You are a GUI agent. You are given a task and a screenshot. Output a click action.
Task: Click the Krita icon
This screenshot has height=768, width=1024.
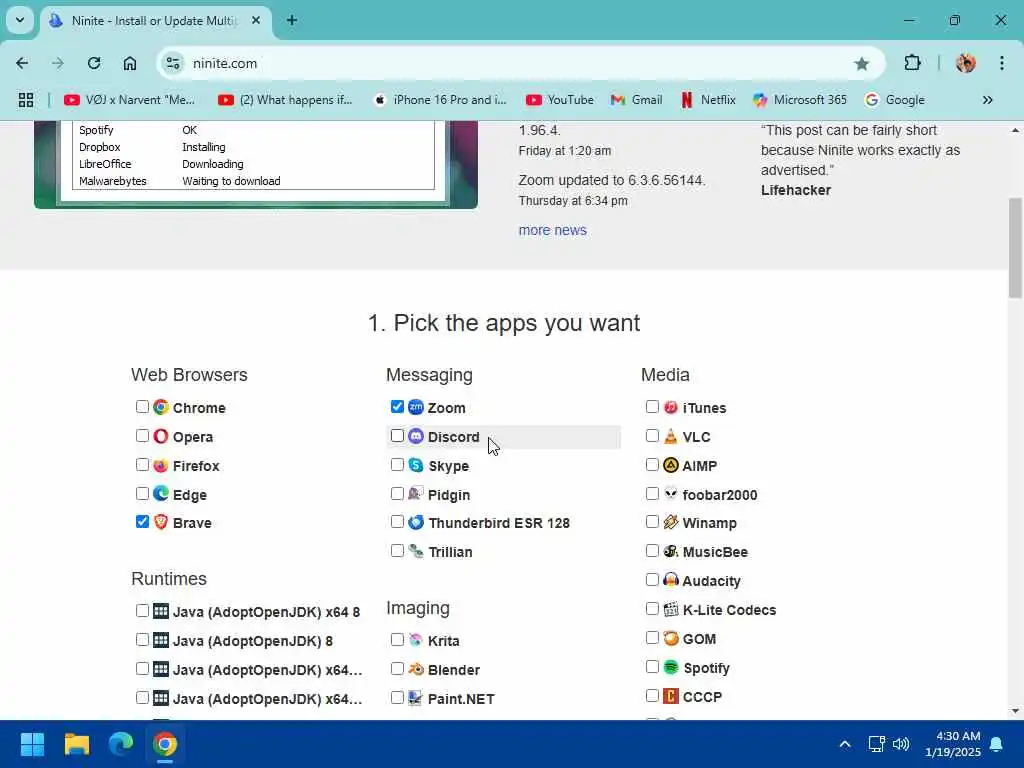pyautogui.click(x=416, y=640)
